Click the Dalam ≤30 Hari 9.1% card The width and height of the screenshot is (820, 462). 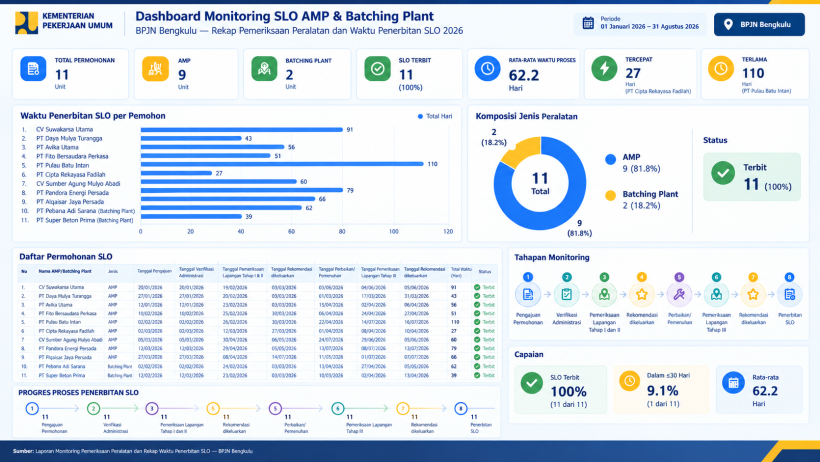(660, 390)
